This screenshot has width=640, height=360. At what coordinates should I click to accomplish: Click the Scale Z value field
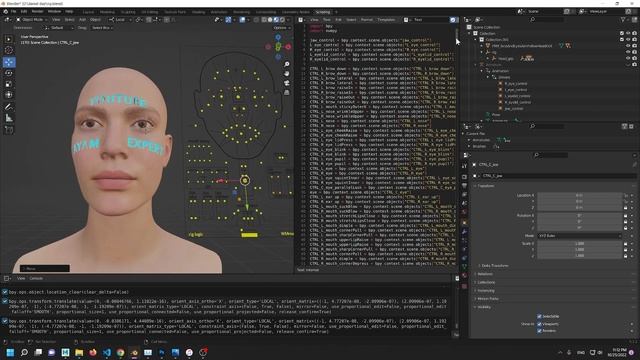579,256
